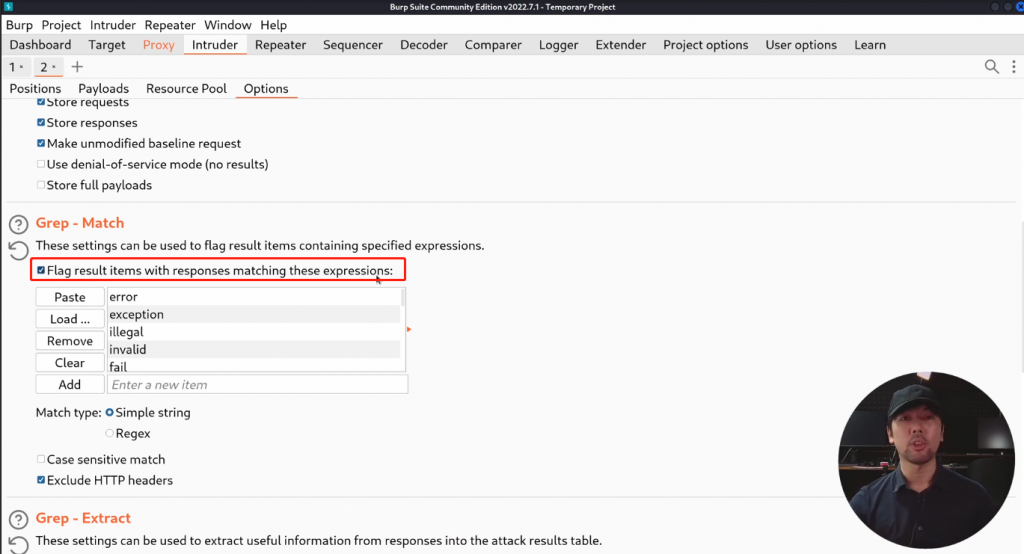Select 'fail' in the expressions list
The width and height of the screenshot is (1024, 554).
click(x=254, y=366)
